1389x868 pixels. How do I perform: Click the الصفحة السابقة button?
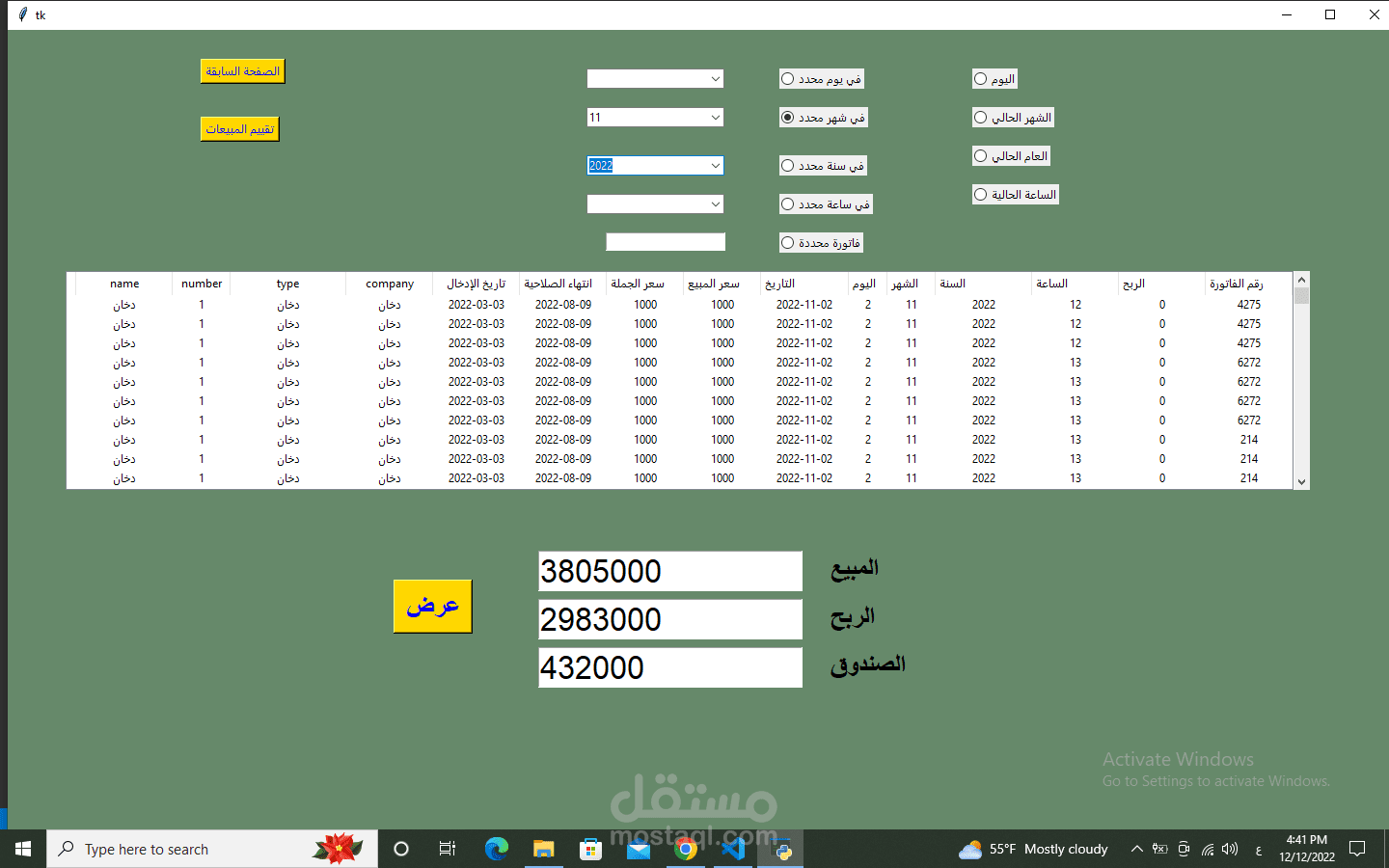243,71
